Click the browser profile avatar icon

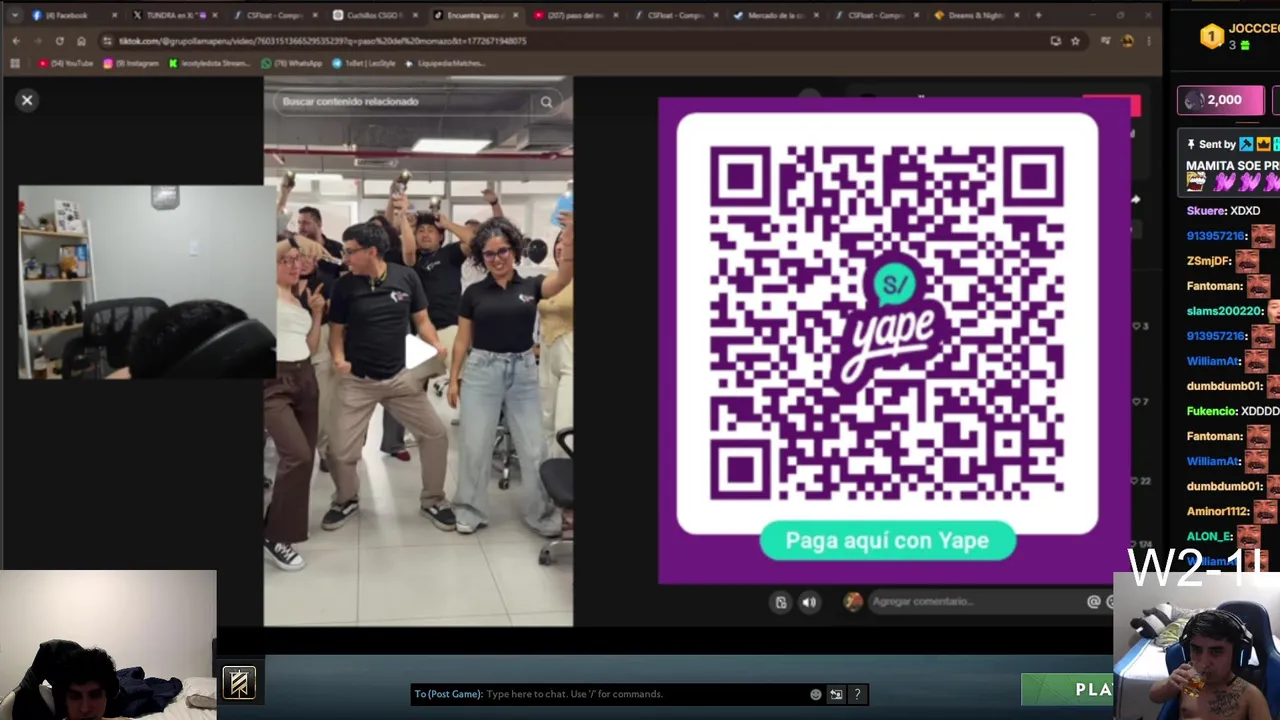1128,41
